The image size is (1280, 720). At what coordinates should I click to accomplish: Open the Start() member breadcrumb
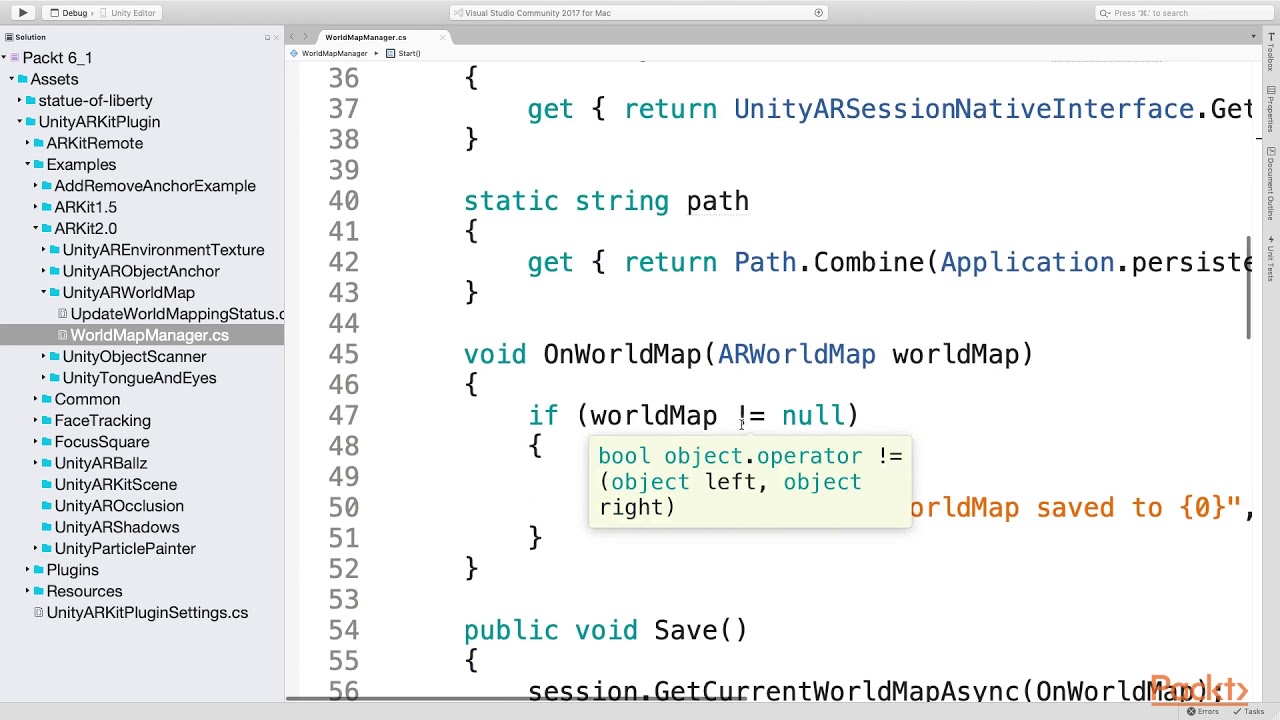[404, 53]
